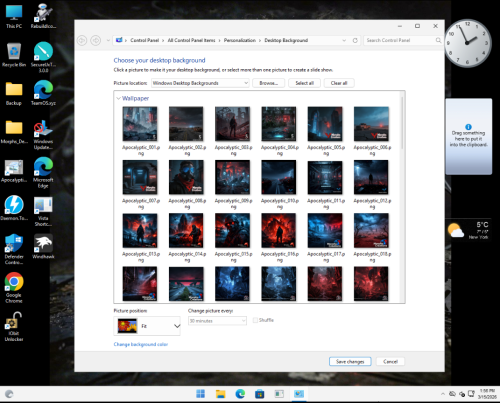
Task: Select the SecureUxTheme 3.0.0 shortcut
Action: tap(43, 57)
